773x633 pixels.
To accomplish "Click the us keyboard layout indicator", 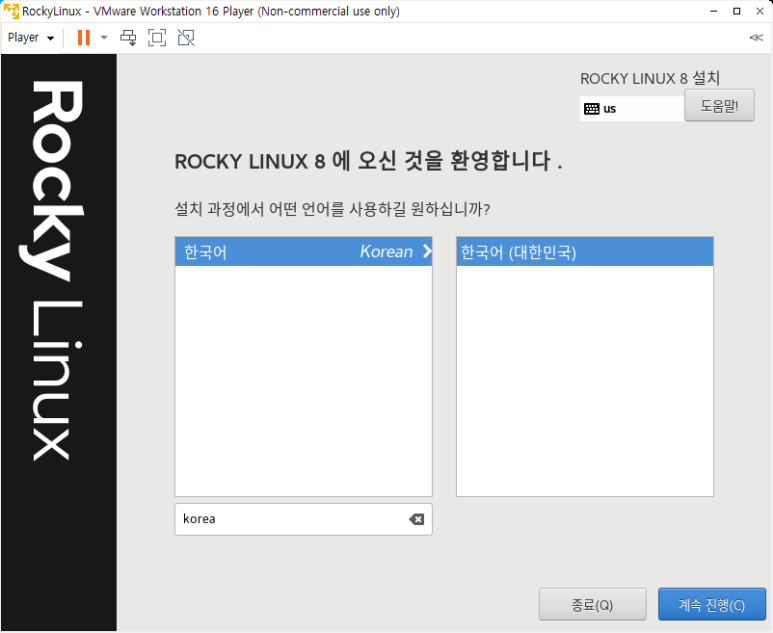I will tap(632, 108).
